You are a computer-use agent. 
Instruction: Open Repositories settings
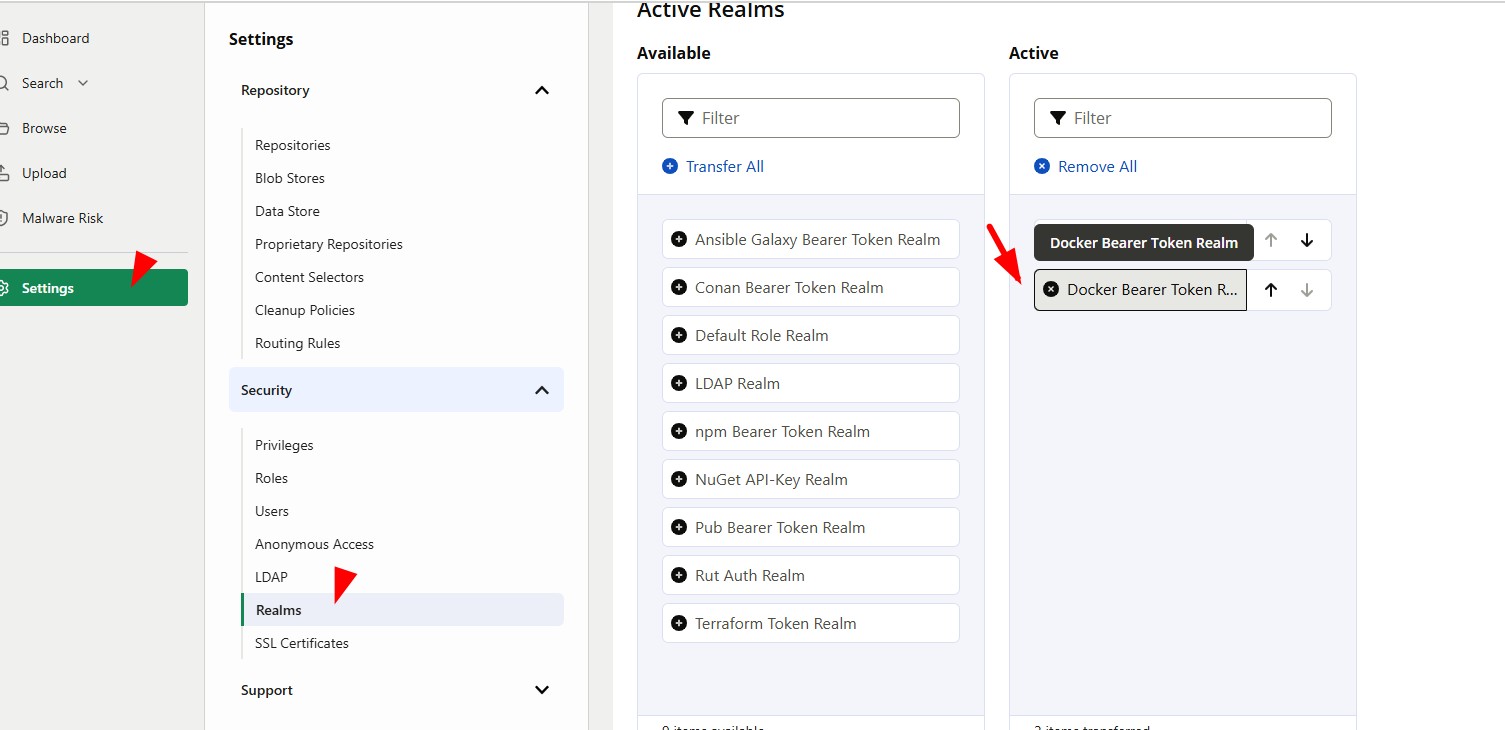point(292,145)
